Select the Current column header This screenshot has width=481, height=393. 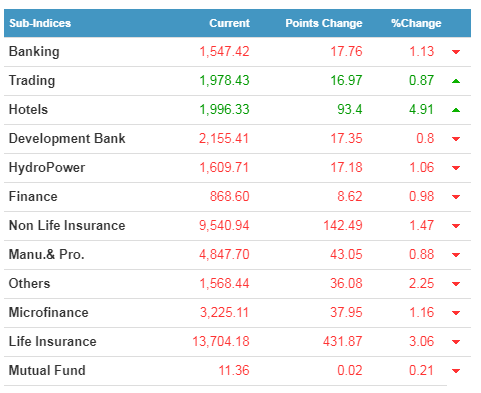229,23
